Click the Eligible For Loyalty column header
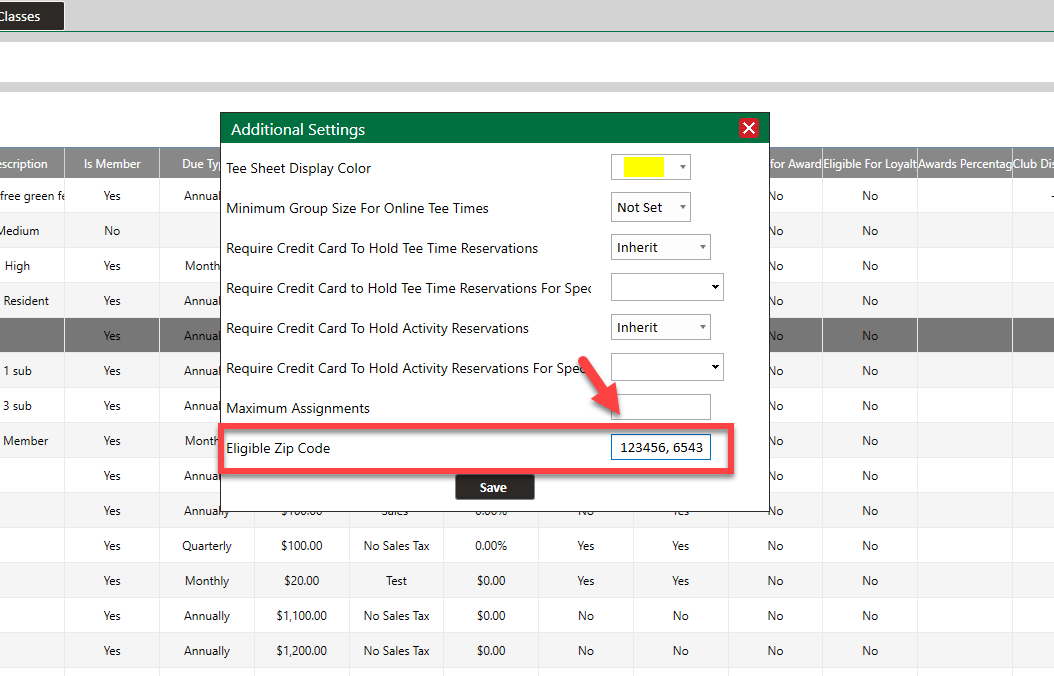1054x676 pixels. (x=869, y=164)
